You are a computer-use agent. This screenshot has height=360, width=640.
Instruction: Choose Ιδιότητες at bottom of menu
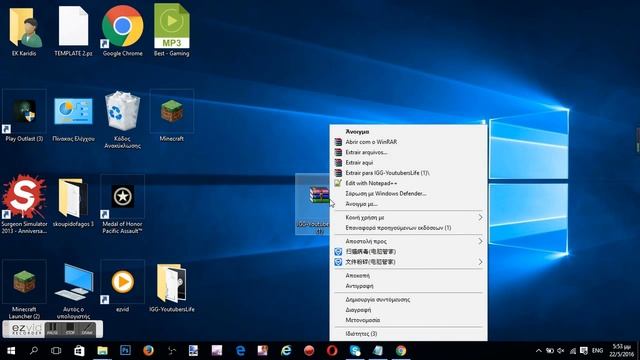point(408,334)
